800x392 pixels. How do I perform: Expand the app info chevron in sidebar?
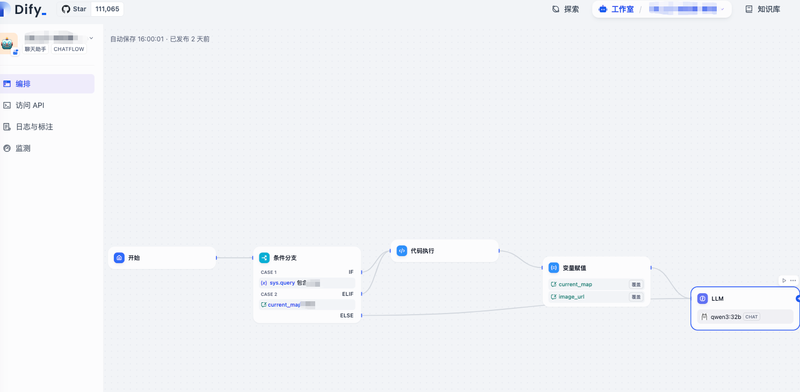coord(91,38)
